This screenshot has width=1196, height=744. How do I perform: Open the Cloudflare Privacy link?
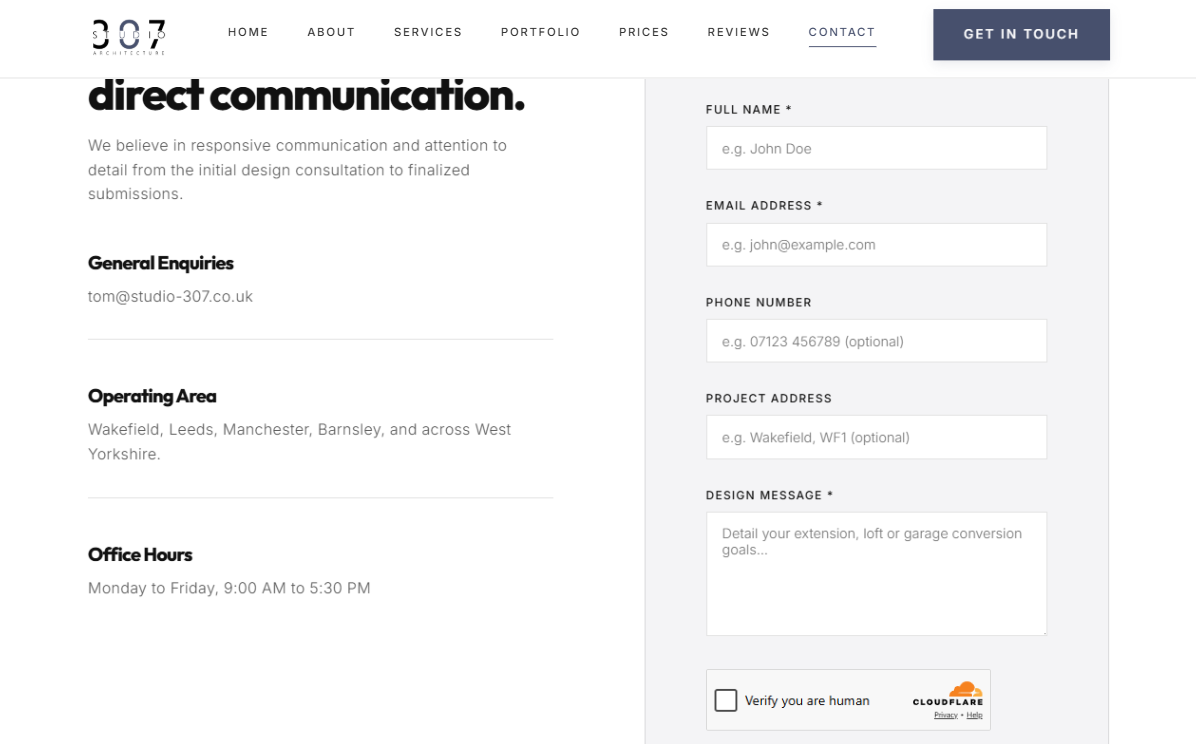click(x=946, y=715)
